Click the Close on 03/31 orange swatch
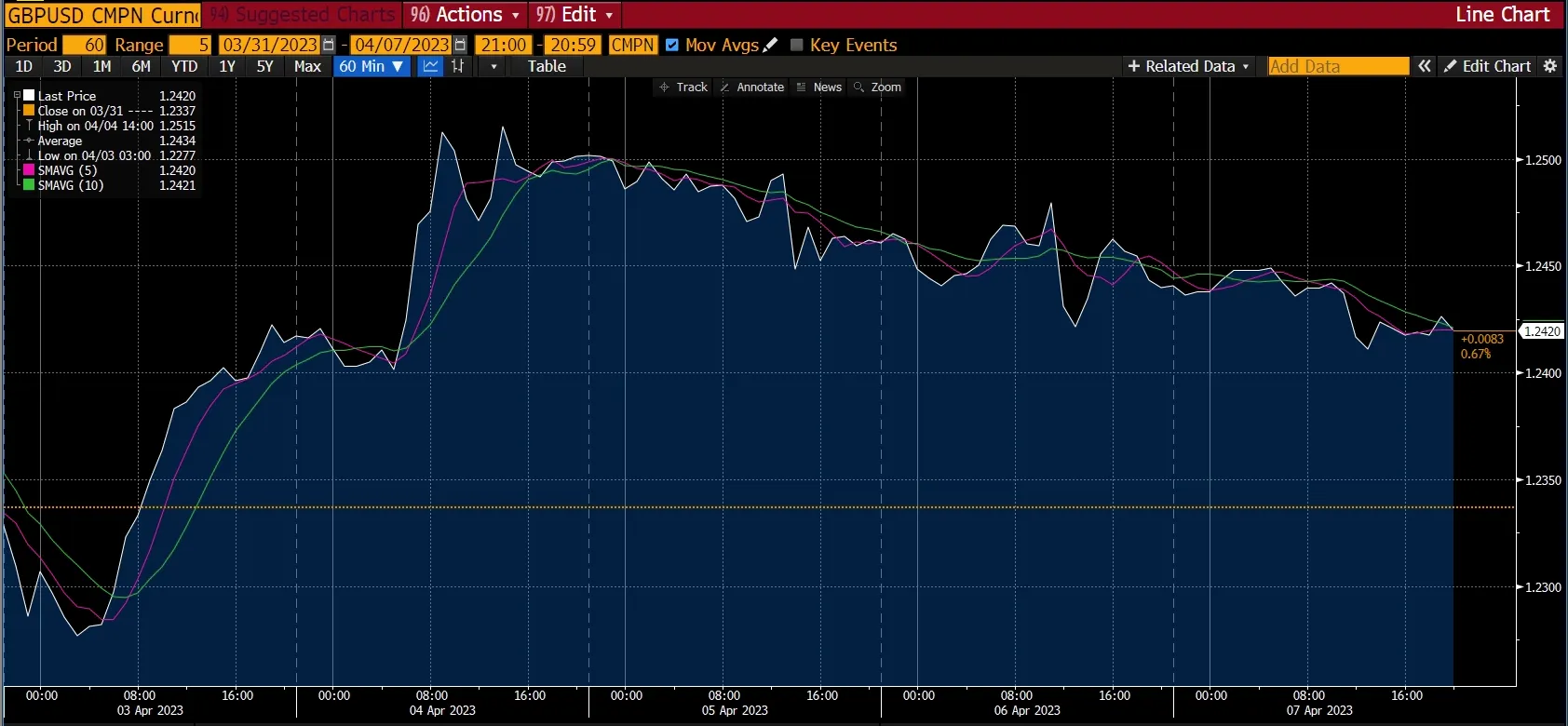Viewport: 1568px width, 726px height. pyautogui.click(x=29, y=111)
